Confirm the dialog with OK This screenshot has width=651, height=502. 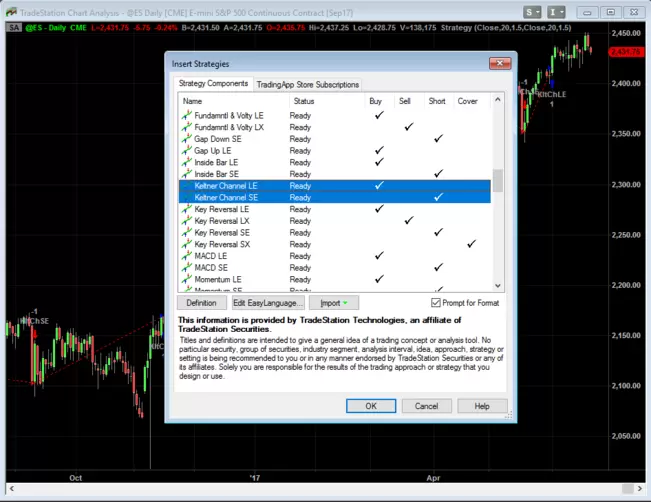coord(371,406)
